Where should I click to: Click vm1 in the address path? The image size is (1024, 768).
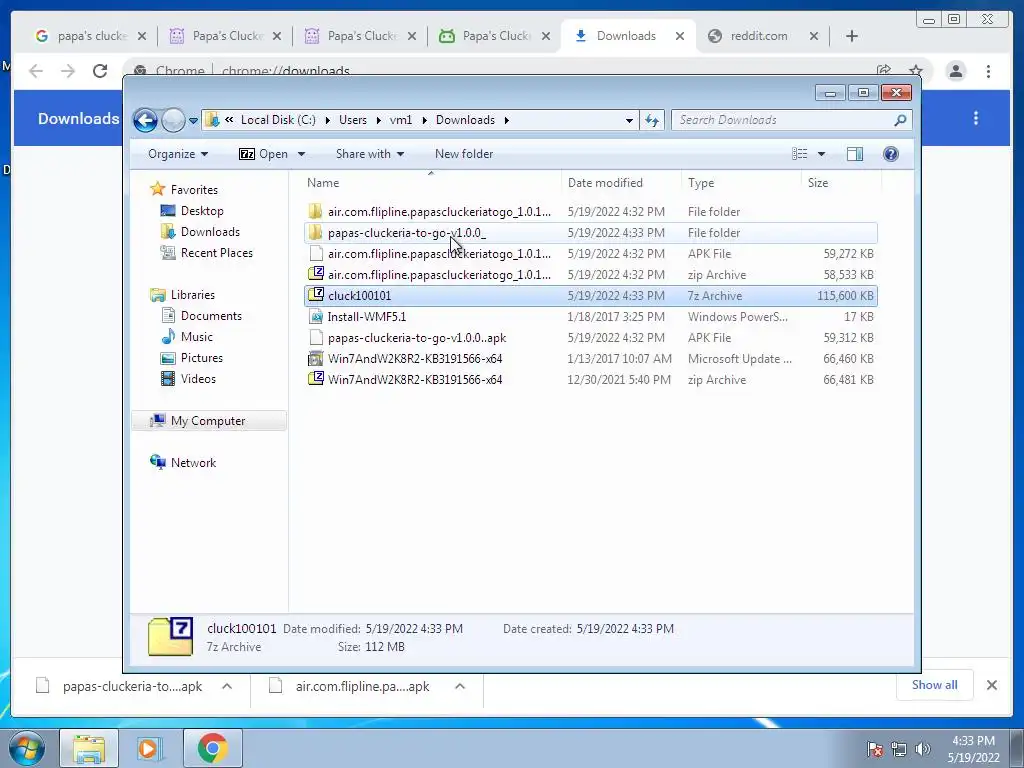[401, 120]
